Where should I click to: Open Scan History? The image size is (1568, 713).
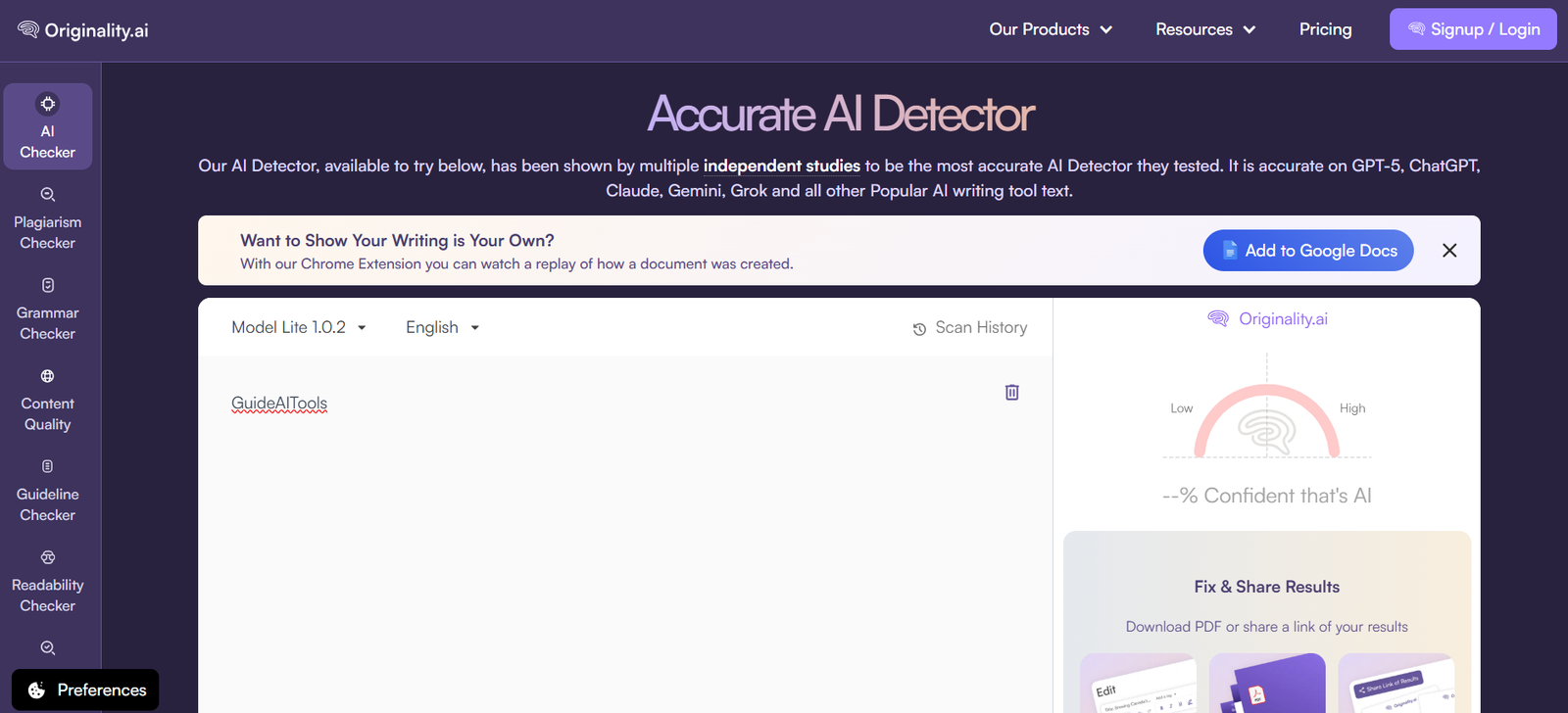pos(970,328)
